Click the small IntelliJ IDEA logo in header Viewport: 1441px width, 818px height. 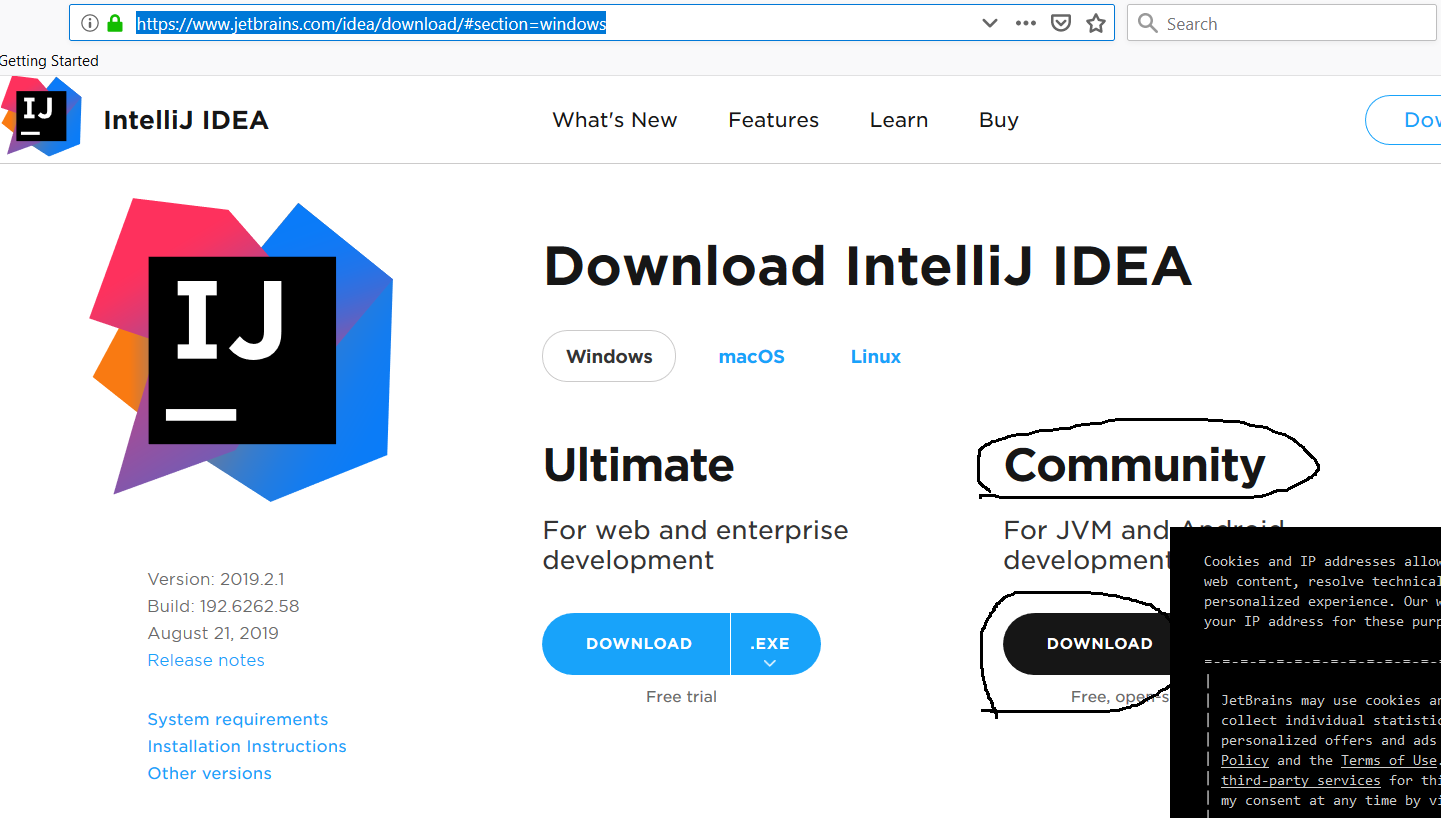(x=41, y=117)
